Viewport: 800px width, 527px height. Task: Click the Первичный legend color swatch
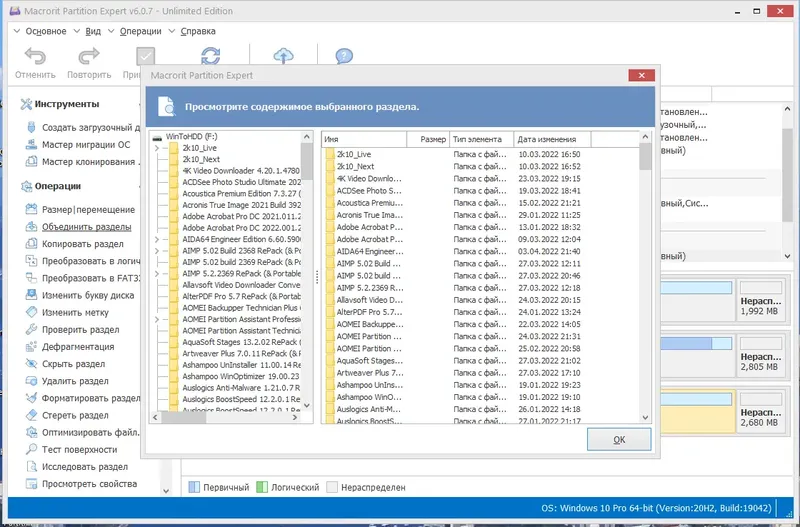coord(194,487)
